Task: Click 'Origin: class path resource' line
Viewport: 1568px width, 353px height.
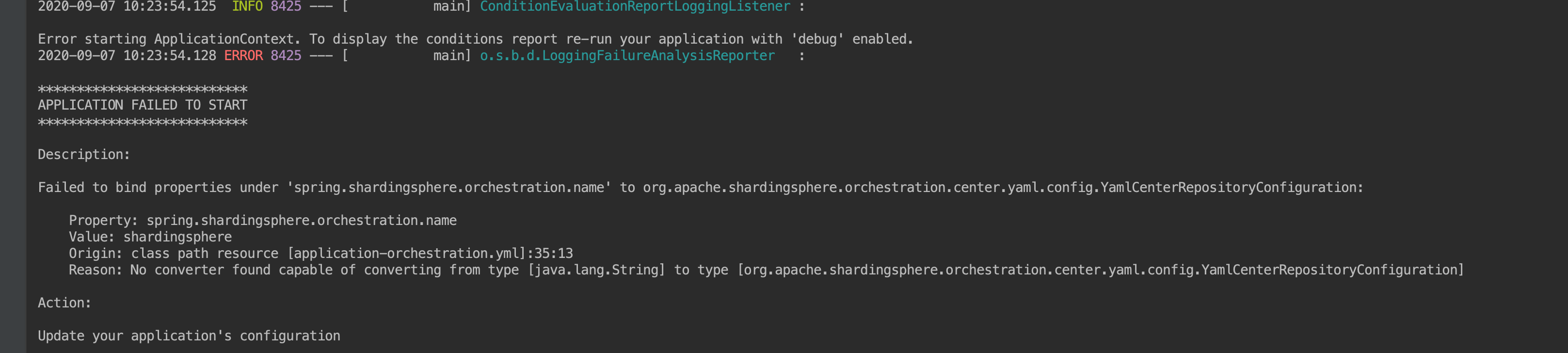Action: (x=321, y=253)
